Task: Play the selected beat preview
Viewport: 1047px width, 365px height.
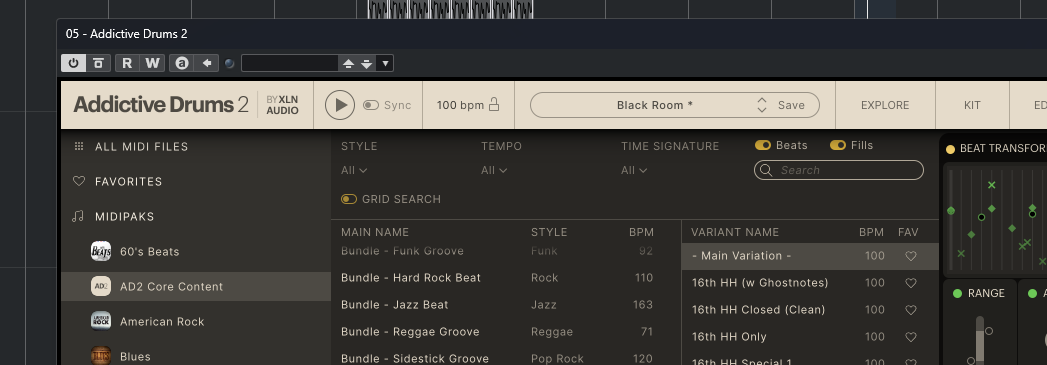Action: [x=340, y=105]
